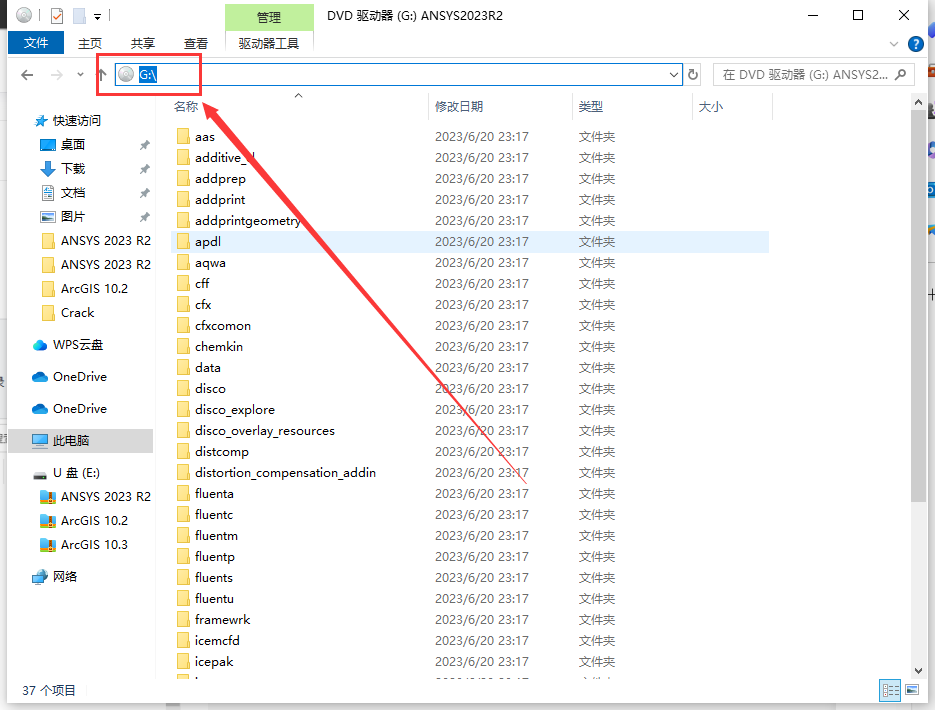Select 网络 in navigation pane
This screenshot has height=710, width=935.
coord(55,576)
